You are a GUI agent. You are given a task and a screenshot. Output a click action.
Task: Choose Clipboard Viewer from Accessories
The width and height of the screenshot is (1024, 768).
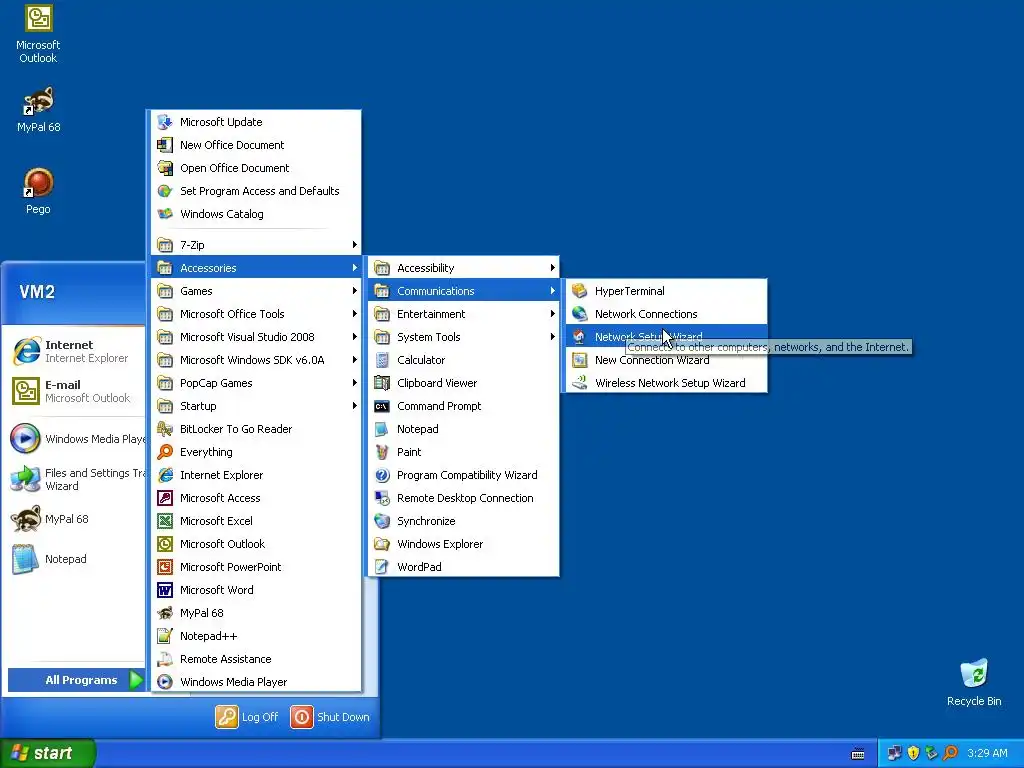point(464,383)
